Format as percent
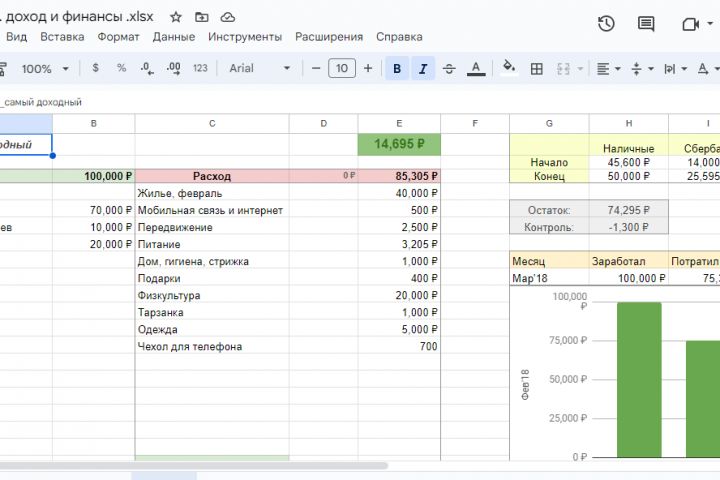This screenshot has height=480, width=720. (x=121, y=68)
